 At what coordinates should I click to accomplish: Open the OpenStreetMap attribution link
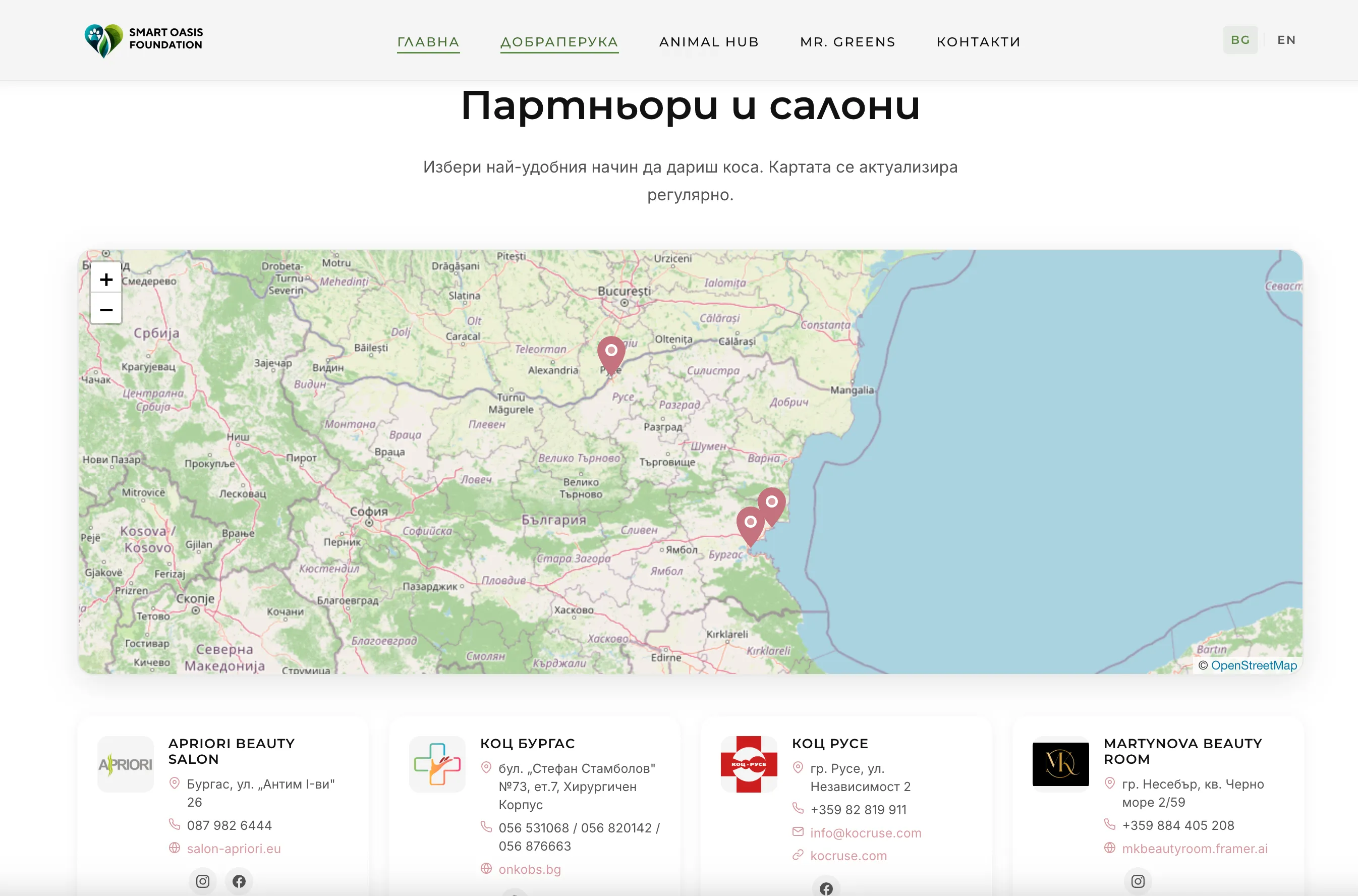tap(1254, 665)
